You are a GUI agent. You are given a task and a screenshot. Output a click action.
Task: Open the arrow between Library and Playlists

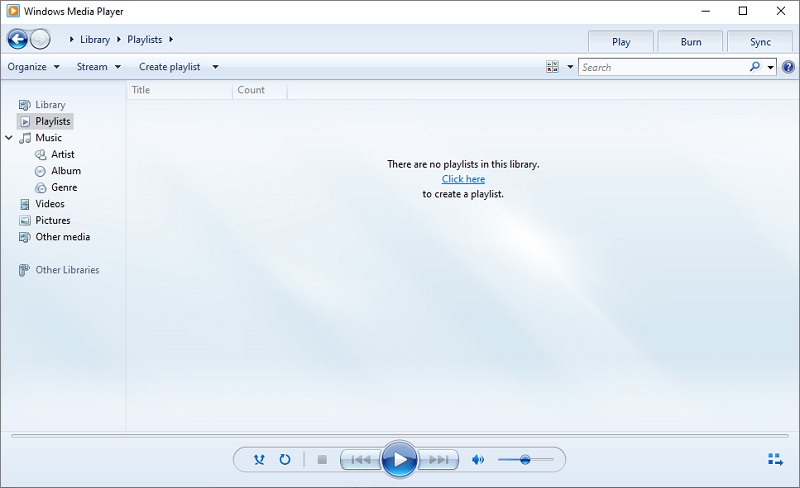(118, 39)
